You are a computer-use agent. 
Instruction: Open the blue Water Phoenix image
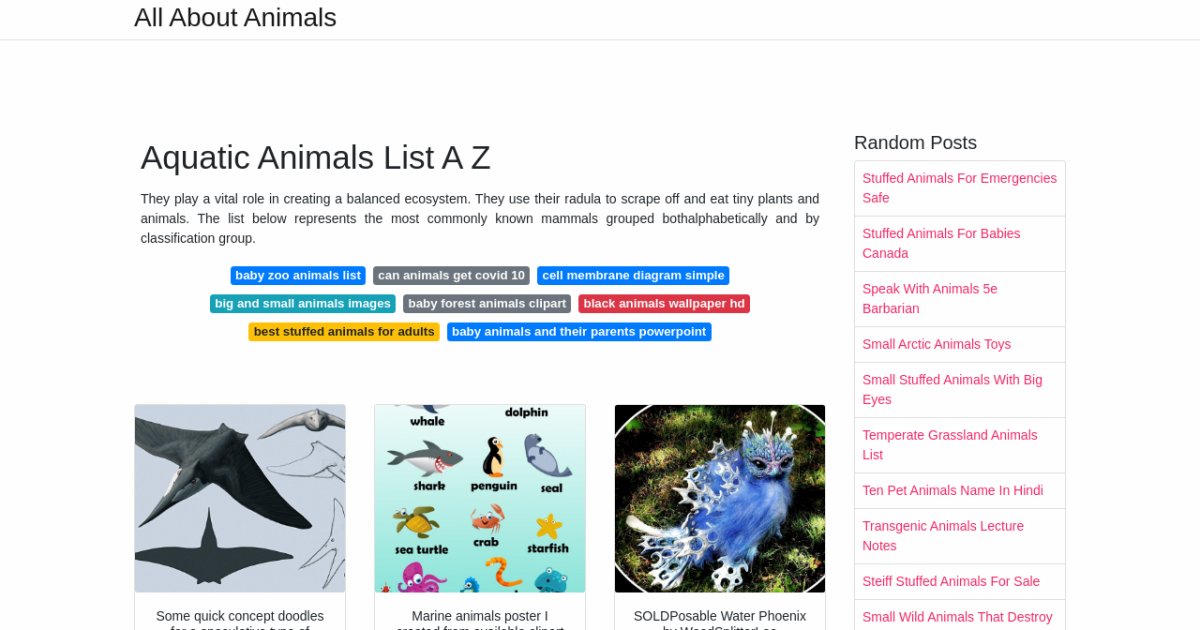coord(720,498)
